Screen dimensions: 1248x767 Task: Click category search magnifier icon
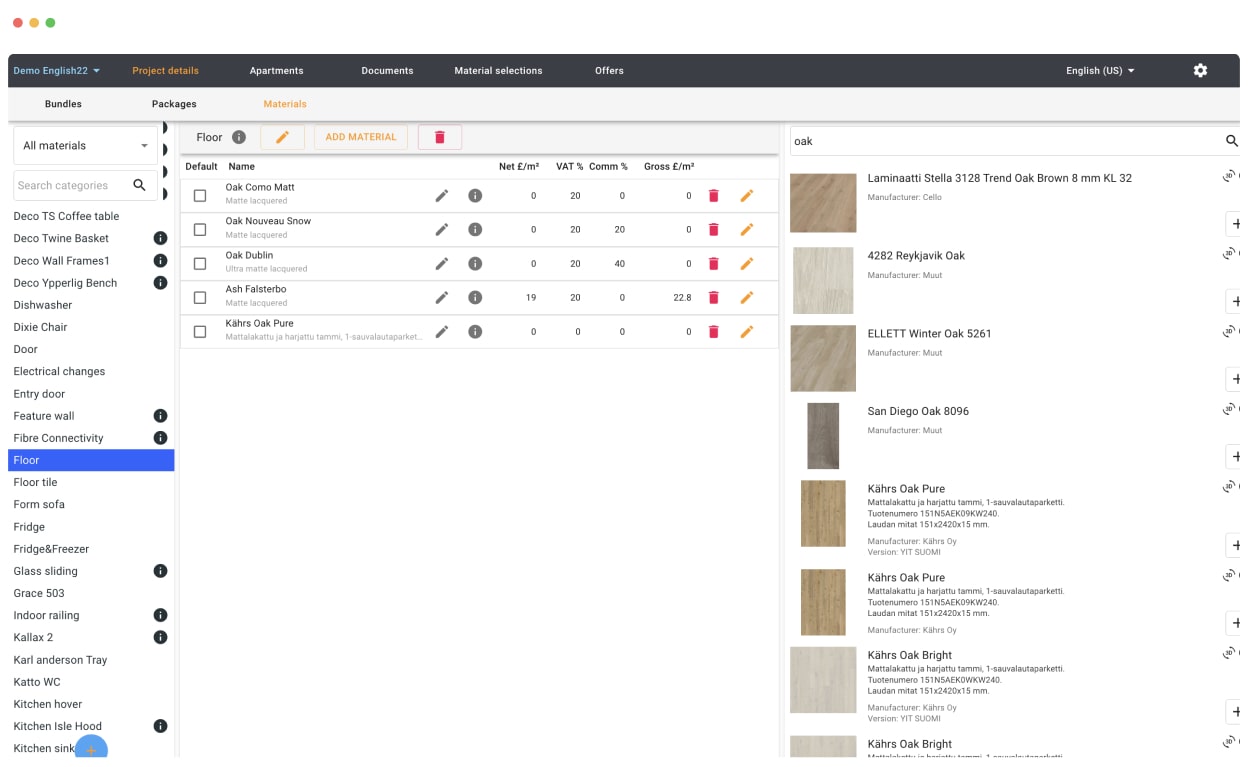(x=139, y=185)
